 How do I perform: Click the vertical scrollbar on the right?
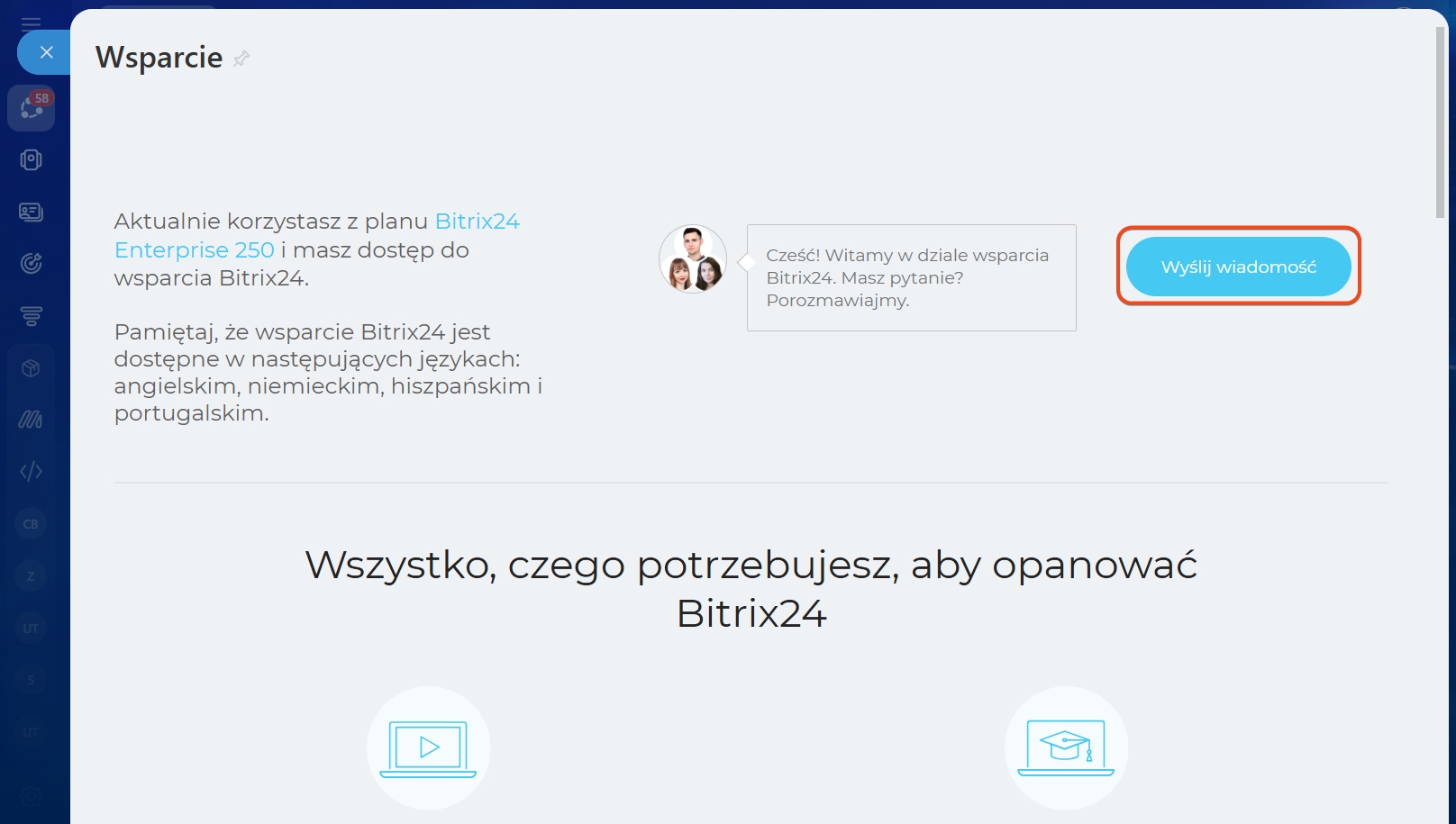1440,122
